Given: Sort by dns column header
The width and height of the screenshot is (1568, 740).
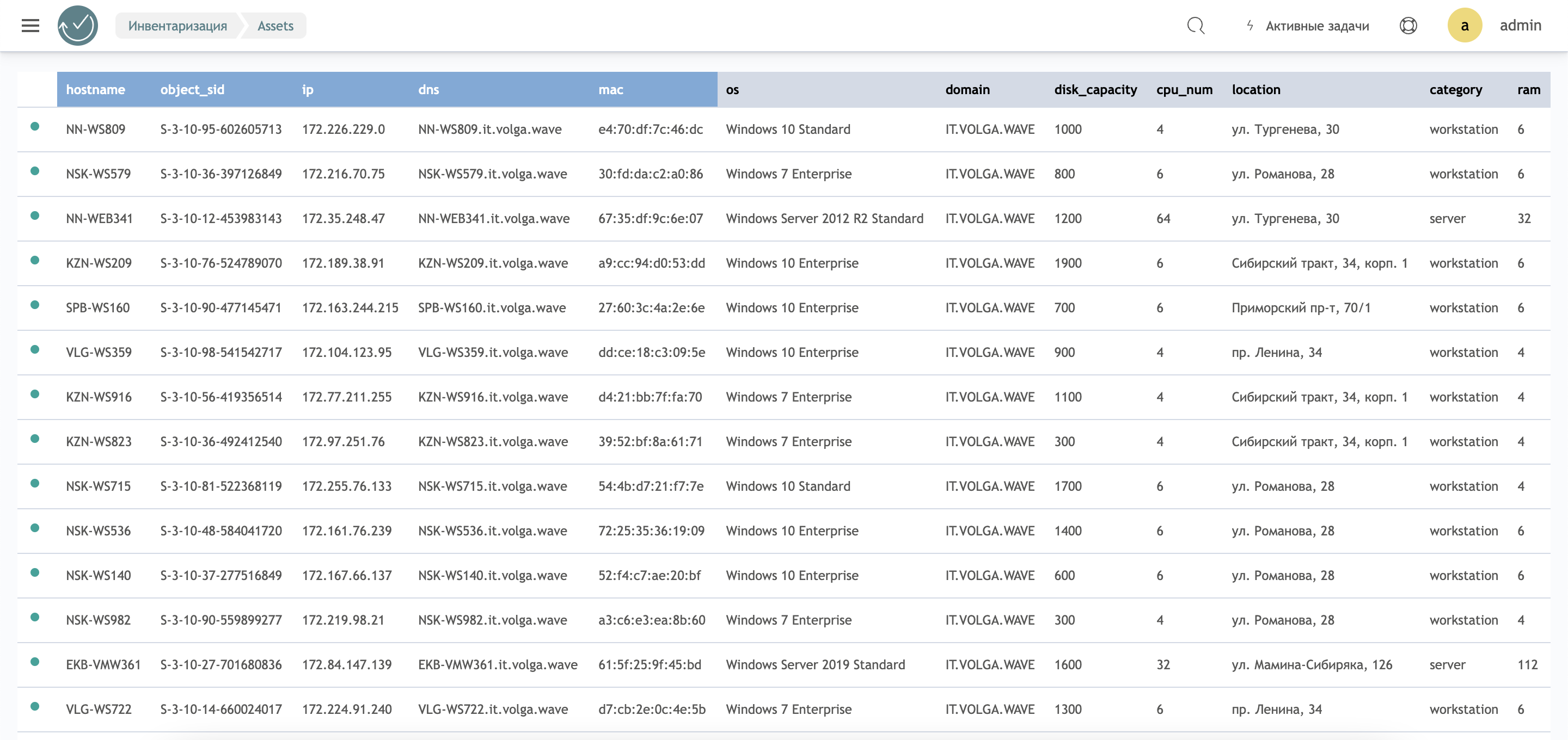Looking at the screenshot, I should [428, 89].
